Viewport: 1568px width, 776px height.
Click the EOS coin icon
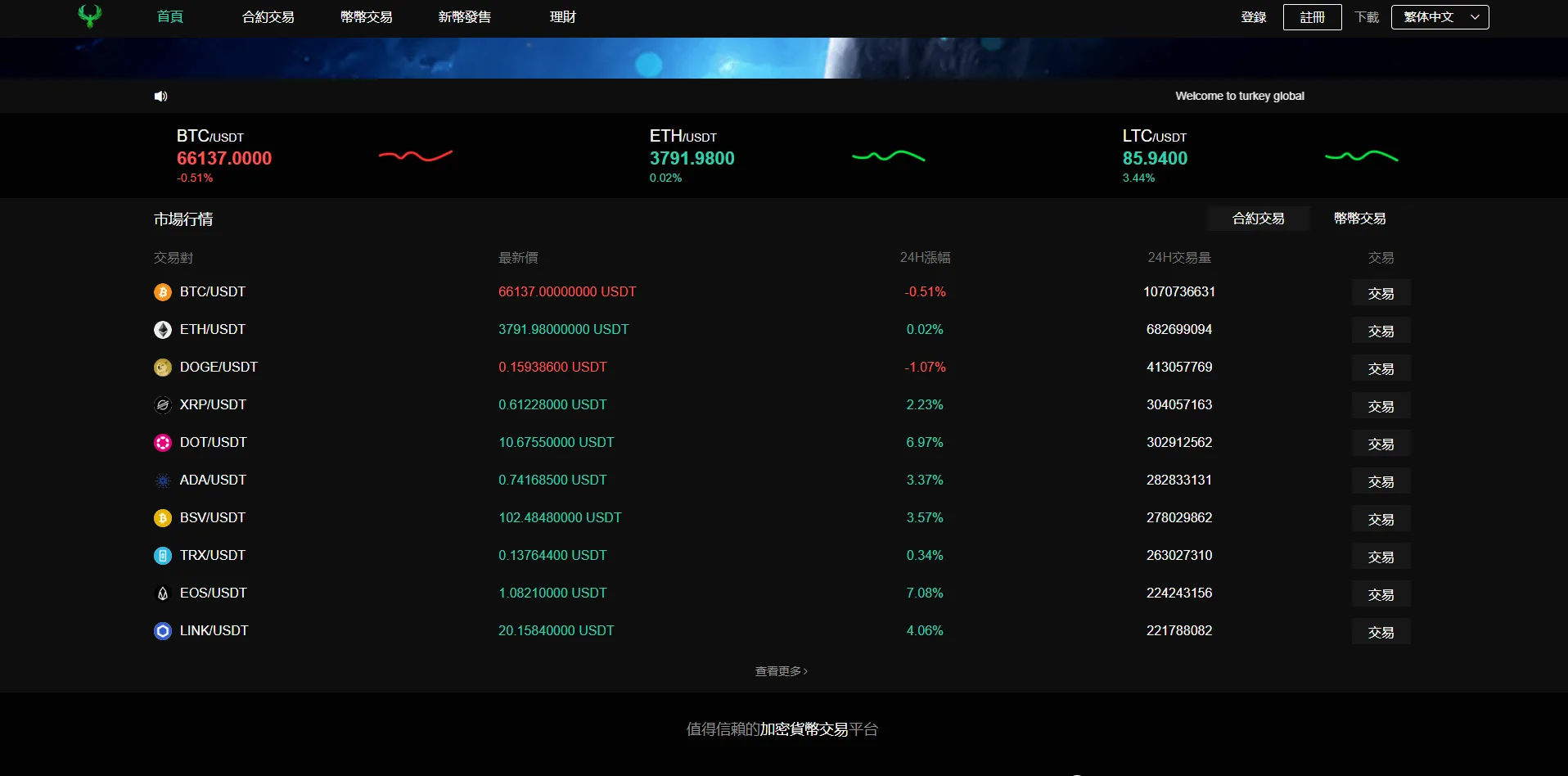pyautogui.click(x=162, y=593)
